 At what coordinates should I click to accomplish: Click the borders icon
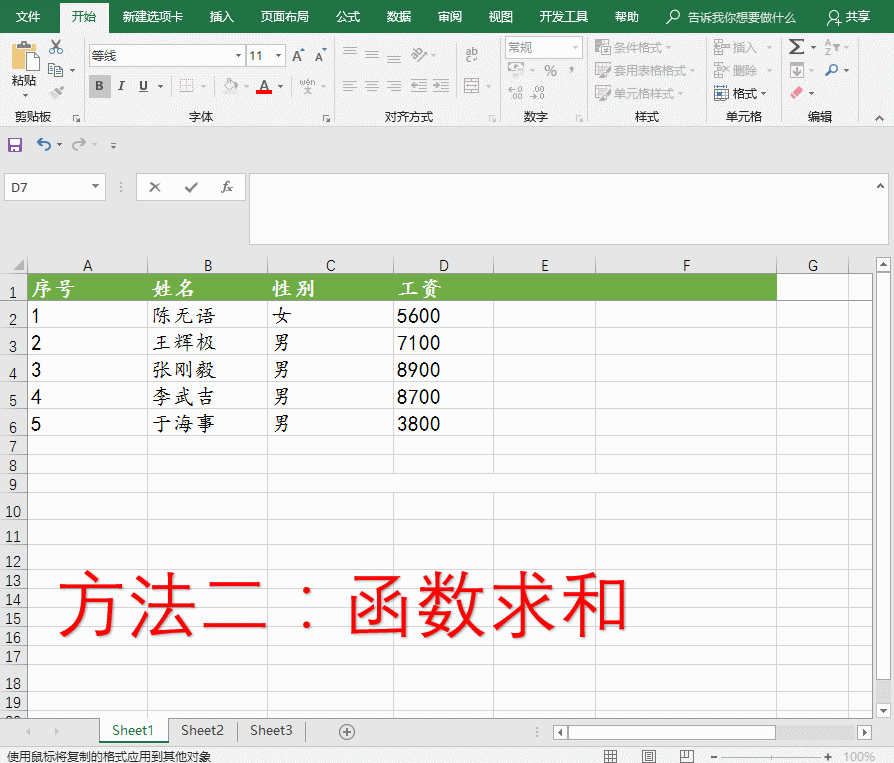click(x=186, y=86)
